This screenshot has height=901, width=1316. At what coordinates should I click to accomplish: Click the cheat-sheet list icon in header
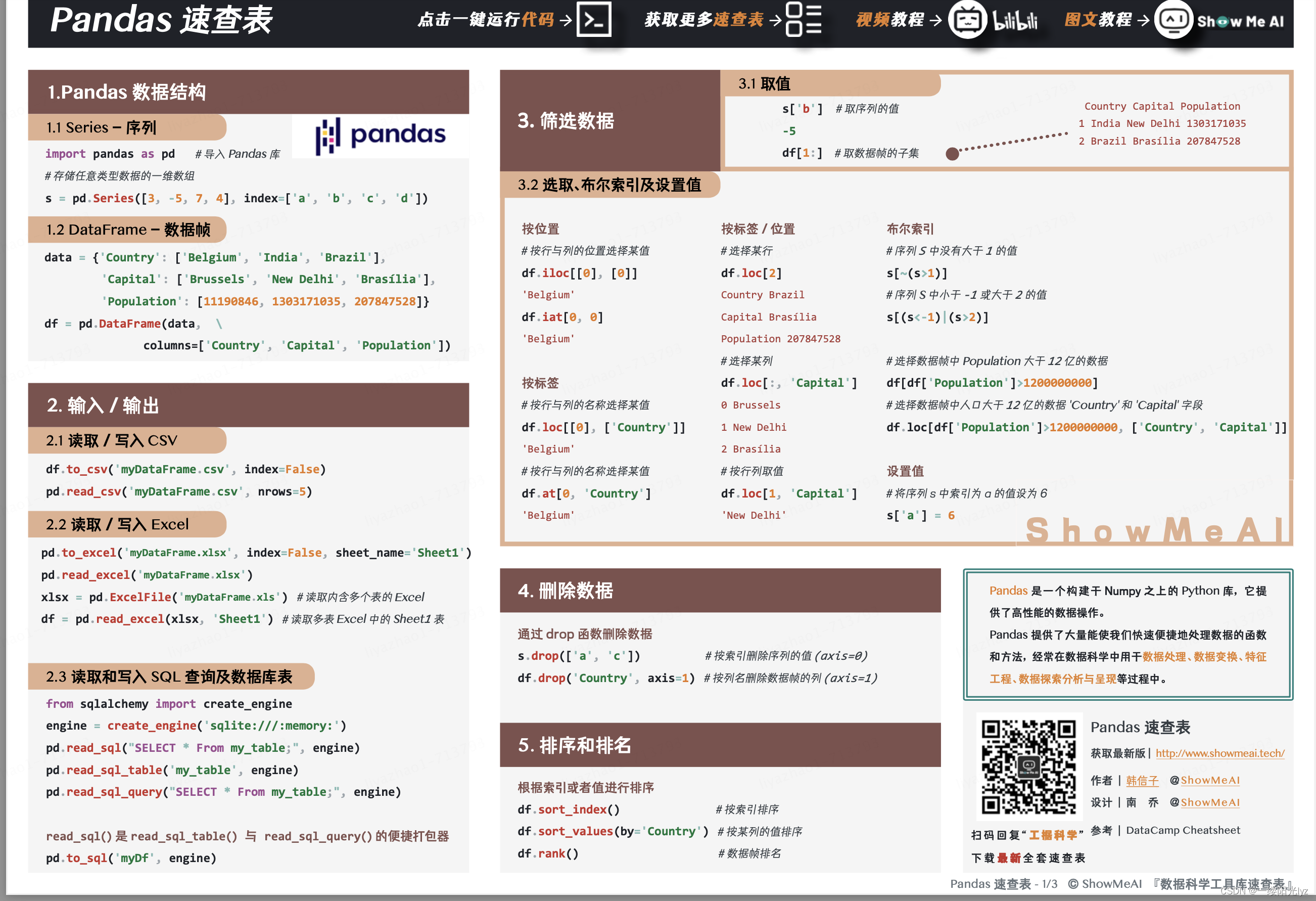pyautogui.click(x=804, y=20)
